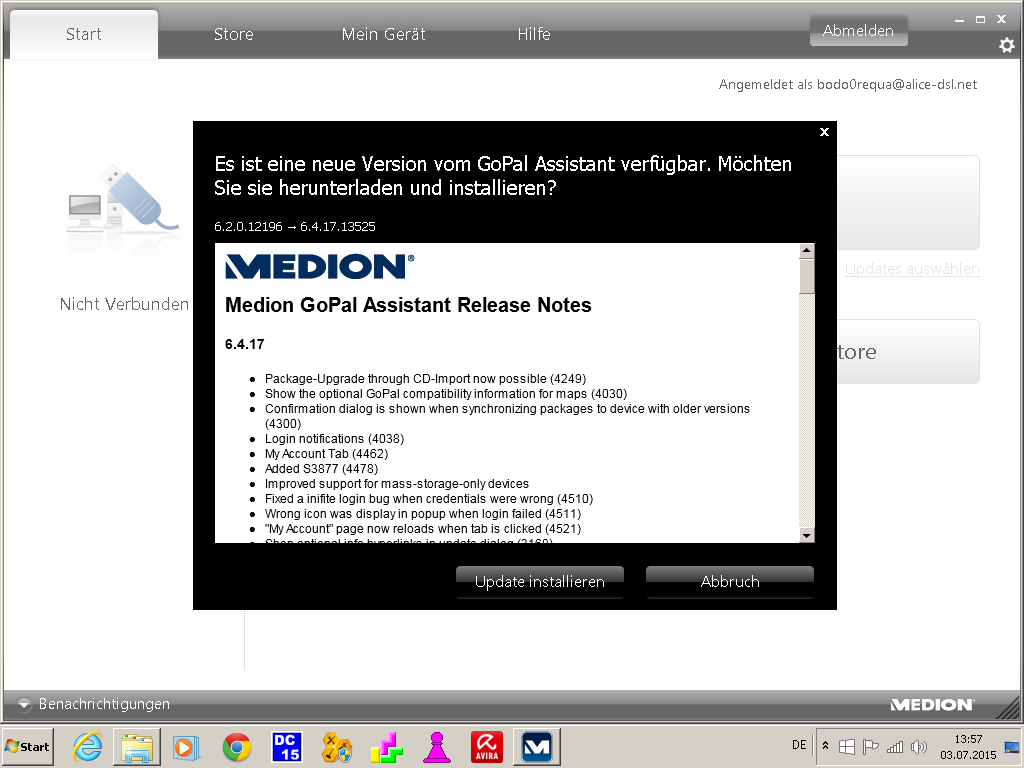Open the Mein Gerät tab
Image resolution: width=1024 pixels, height=768 pixels.
(383, 34)
